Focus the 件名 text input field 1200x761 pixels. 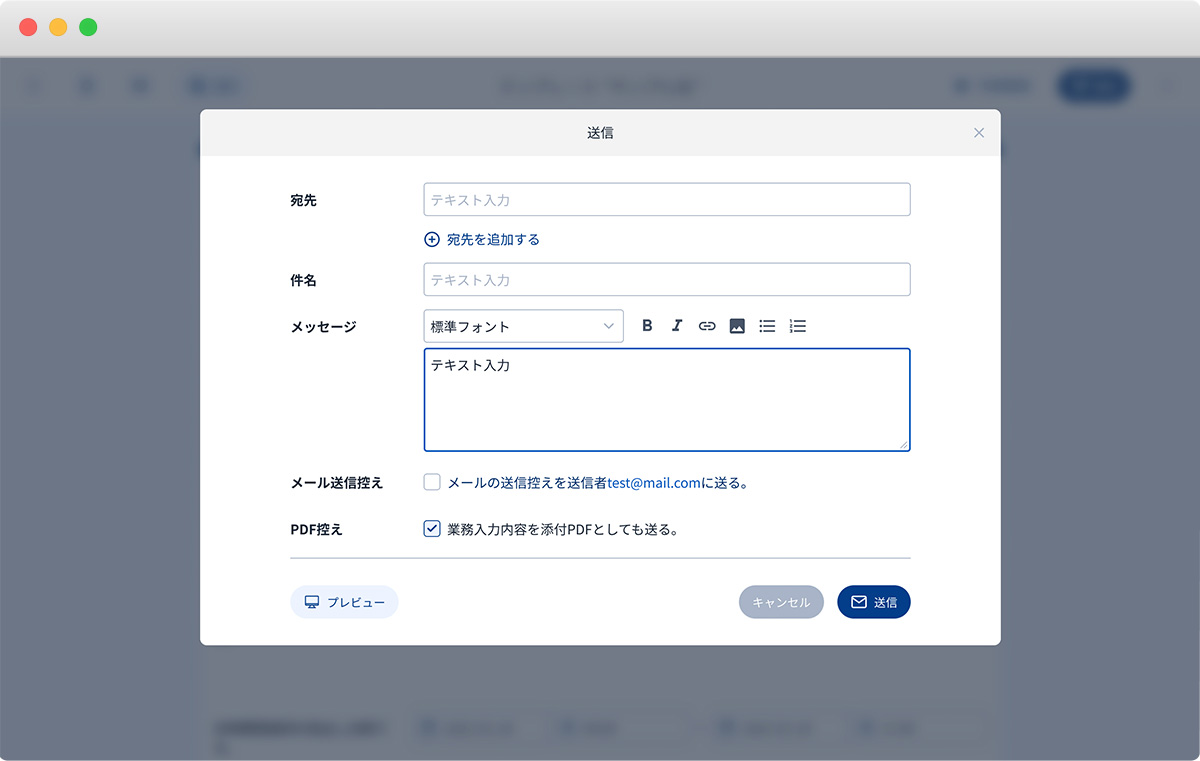click(666, 280)
